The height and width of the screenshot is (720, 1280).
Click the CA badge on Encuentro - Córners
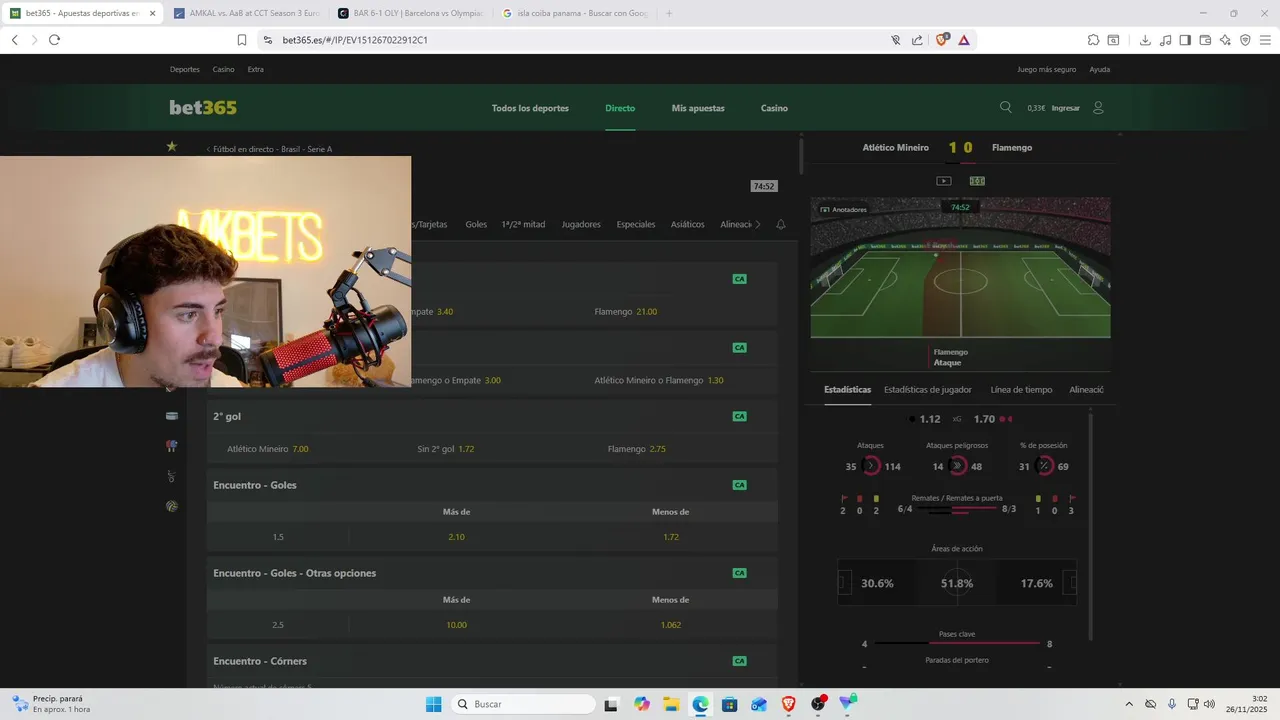[x=739, y=661]
